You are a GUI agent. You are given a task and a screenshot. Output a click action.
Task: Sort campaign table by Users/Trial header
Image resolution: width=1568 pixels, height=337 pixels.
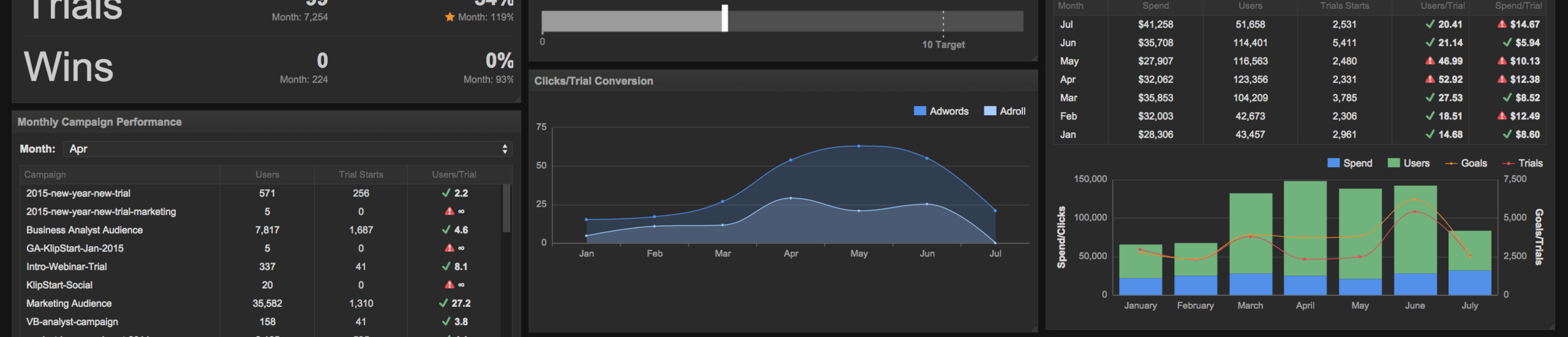[454, 175]
